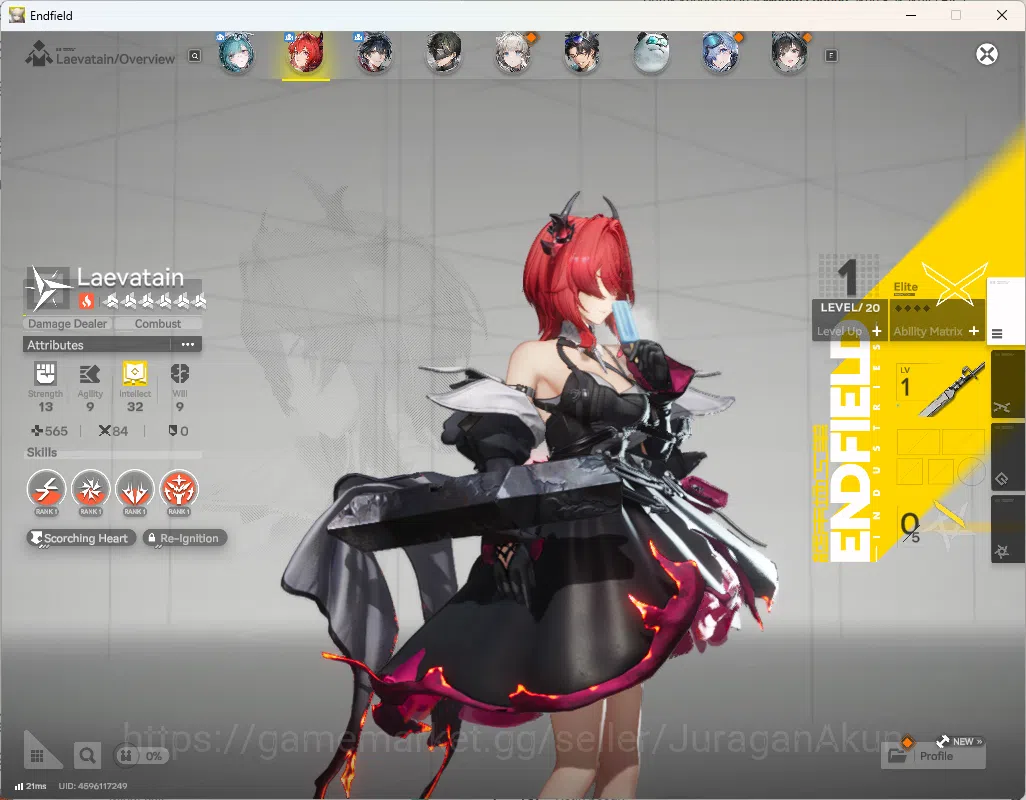This screenshot has height=800, width=1026.
Task: Close the operator overview screen
Action: coord(987,54)
